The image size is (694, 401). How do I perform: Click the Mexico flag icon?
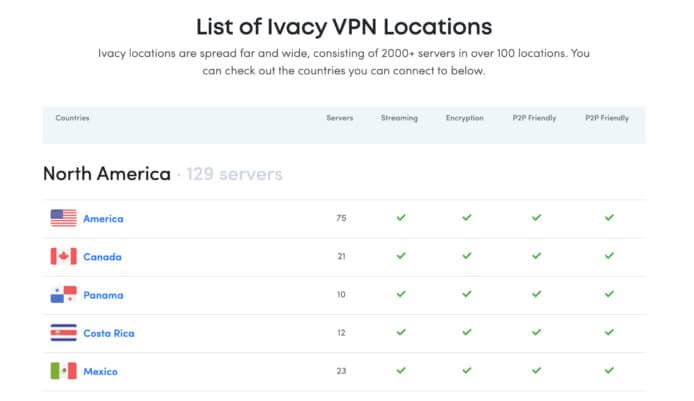pyautogui.click(x=63, y=371)
